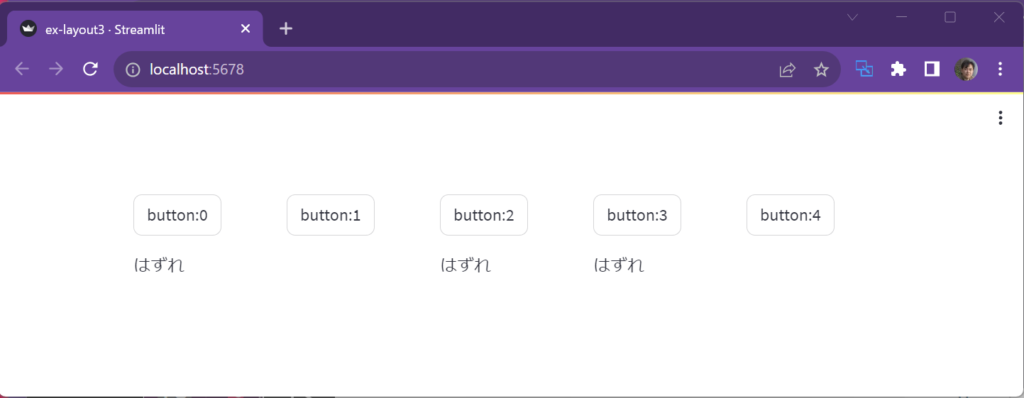Select the button:2 button
This screenshot has height=398, width=1024.
(484, 215)
